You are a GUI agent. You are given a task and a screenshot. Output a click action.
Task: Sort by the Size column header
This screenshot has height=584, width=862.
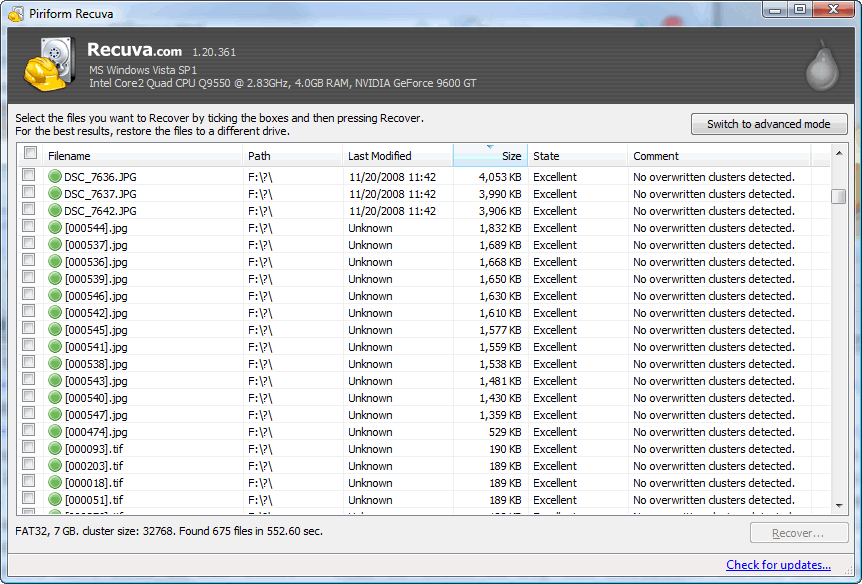[490, 156]
